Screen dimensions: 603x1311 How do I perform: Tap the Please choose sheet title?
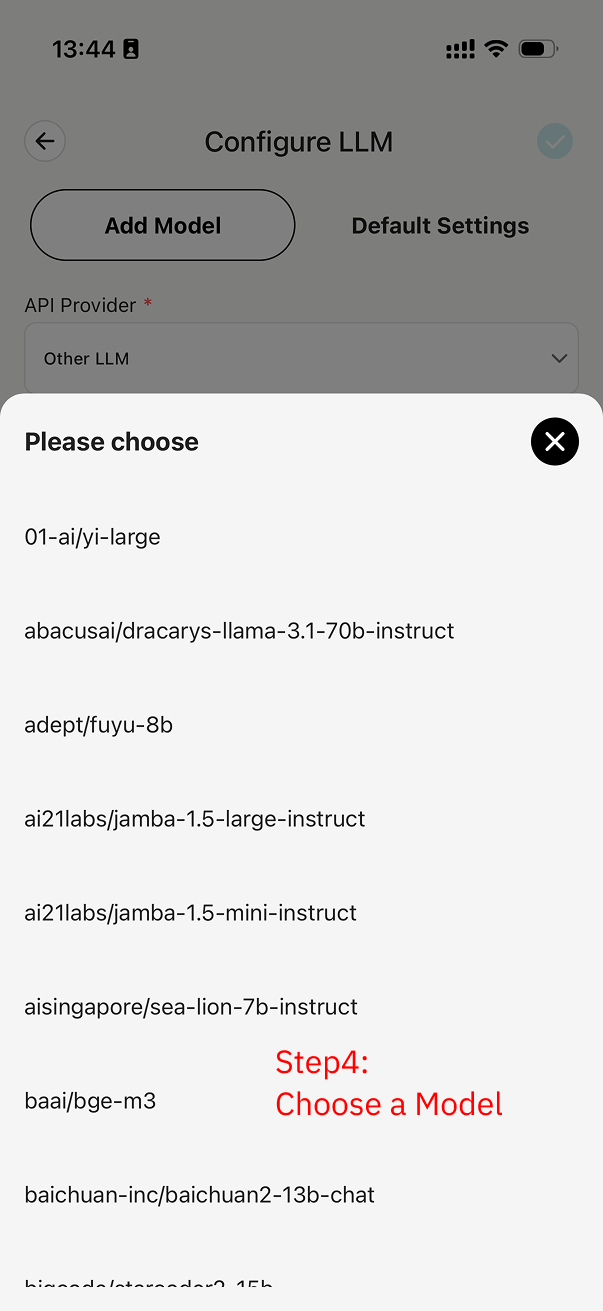(x=112, y=442)
